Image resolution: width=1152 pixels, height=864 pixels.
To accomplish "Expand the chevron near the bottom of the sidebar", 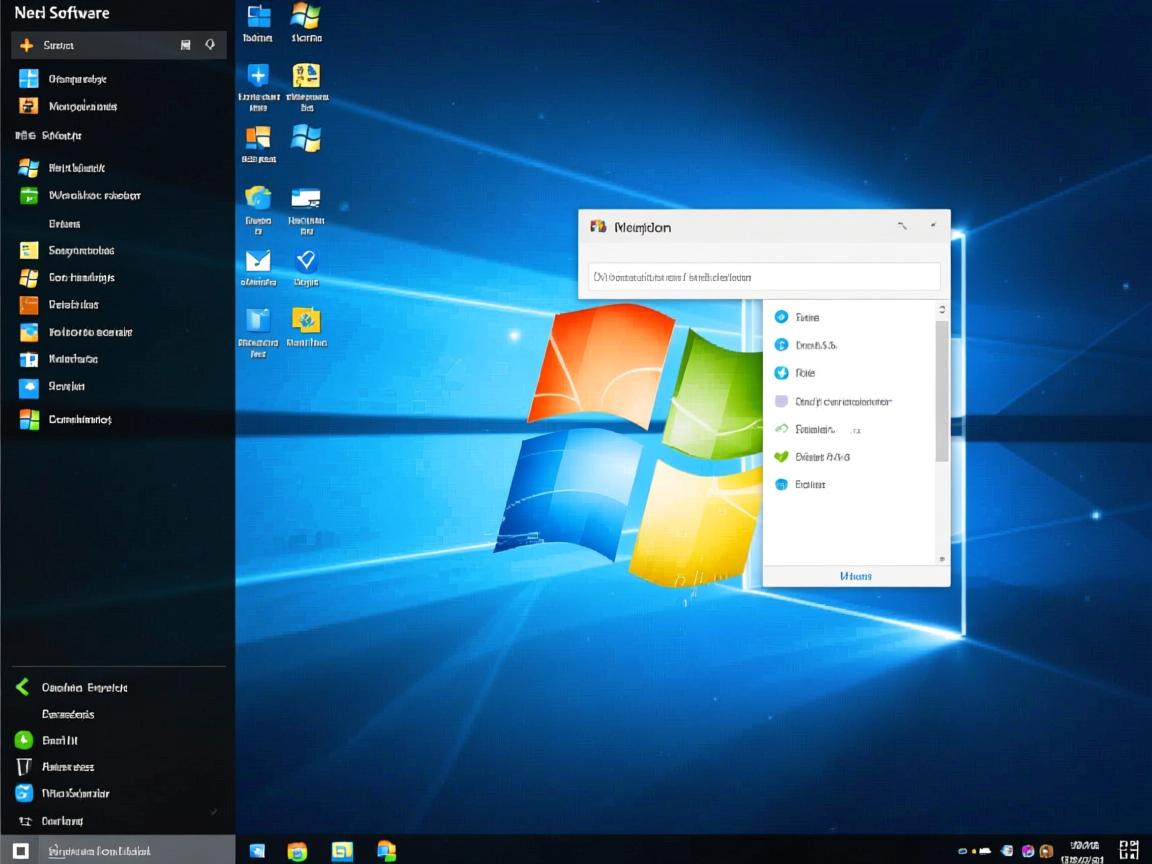I will point(213,810).
